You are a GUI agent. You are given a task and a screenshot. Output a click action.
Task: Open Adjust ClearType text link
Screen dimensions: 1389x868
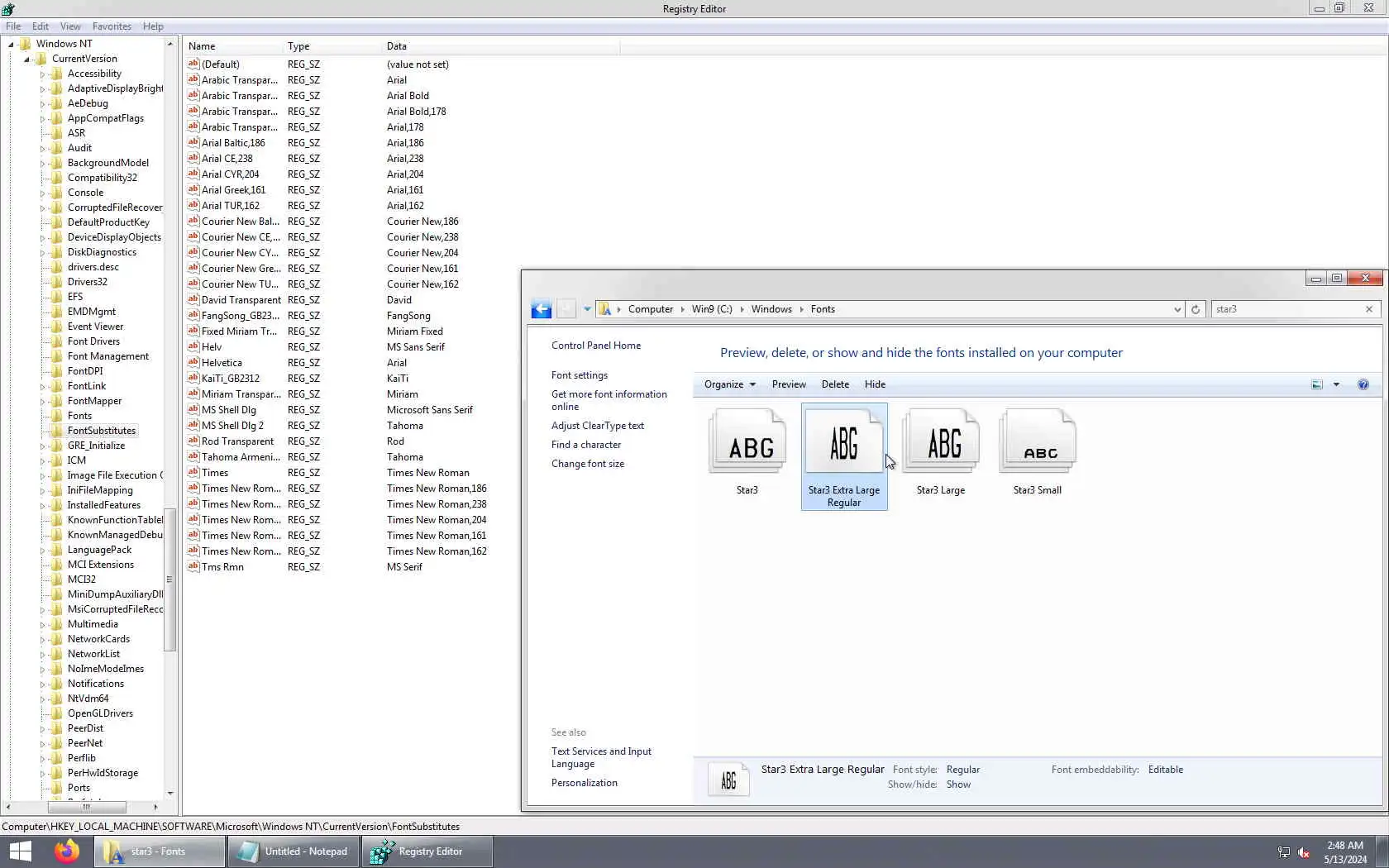[598, 426]
